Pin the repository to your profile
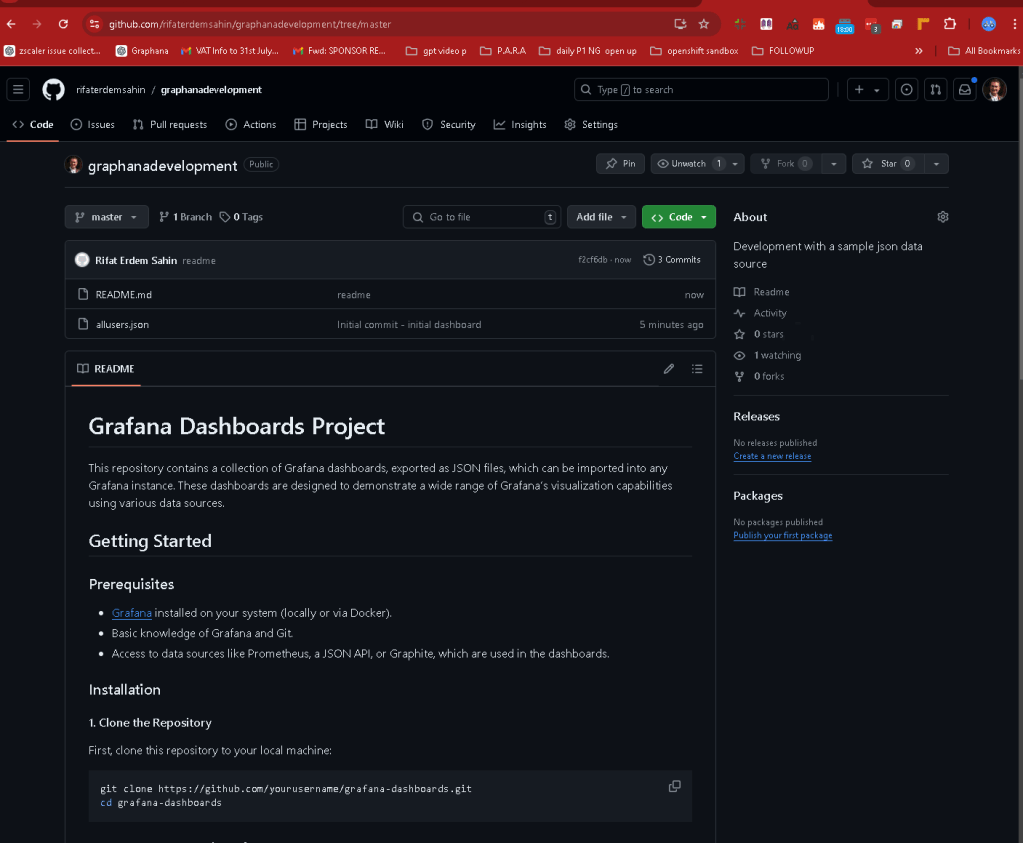The image size is (1023, 843). pyautogui.click(x=620, y=164)
